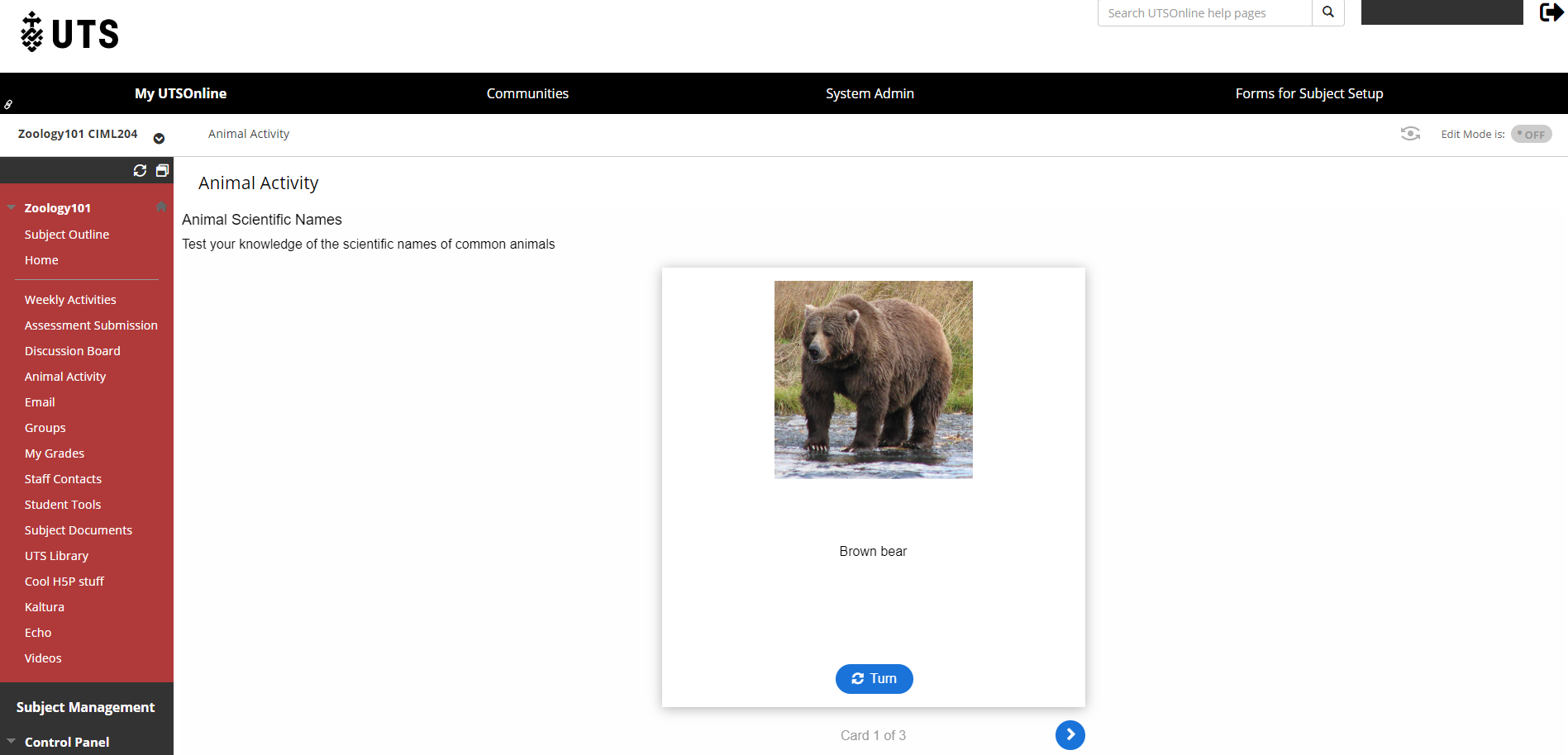Viewport: 1568px width, 755px height.
Task: Open Echo in the sidebar
Action: [x=38, y=633]
